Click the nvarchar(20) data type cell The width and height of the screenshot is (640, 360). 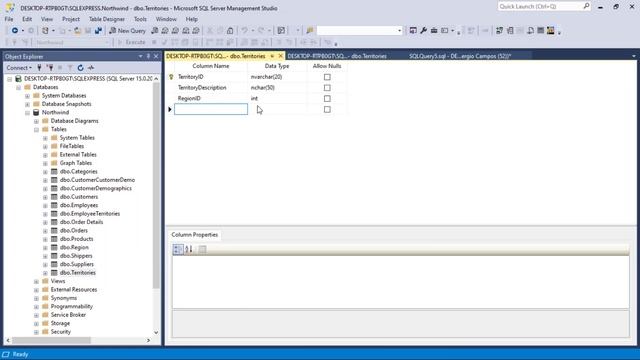(x=277, y=77)
